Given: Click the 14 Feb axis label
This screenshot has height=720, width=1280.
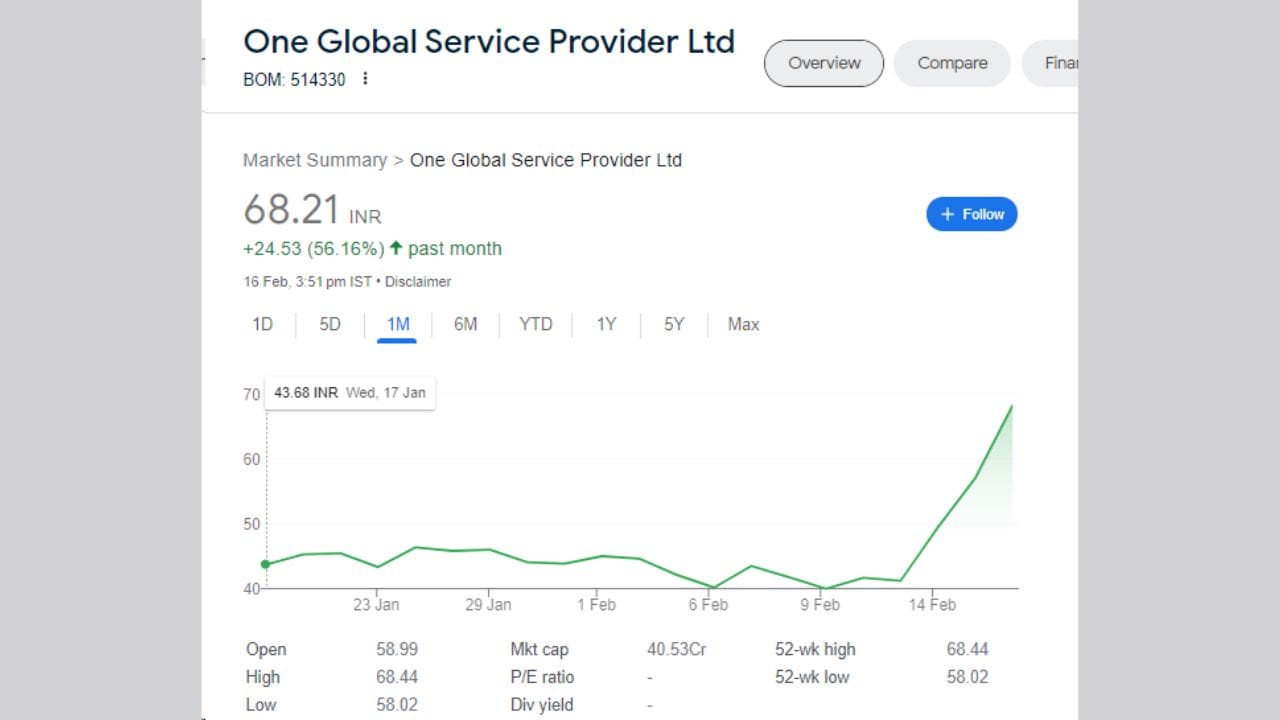Looking at the screenshot, I should point(932,605).
